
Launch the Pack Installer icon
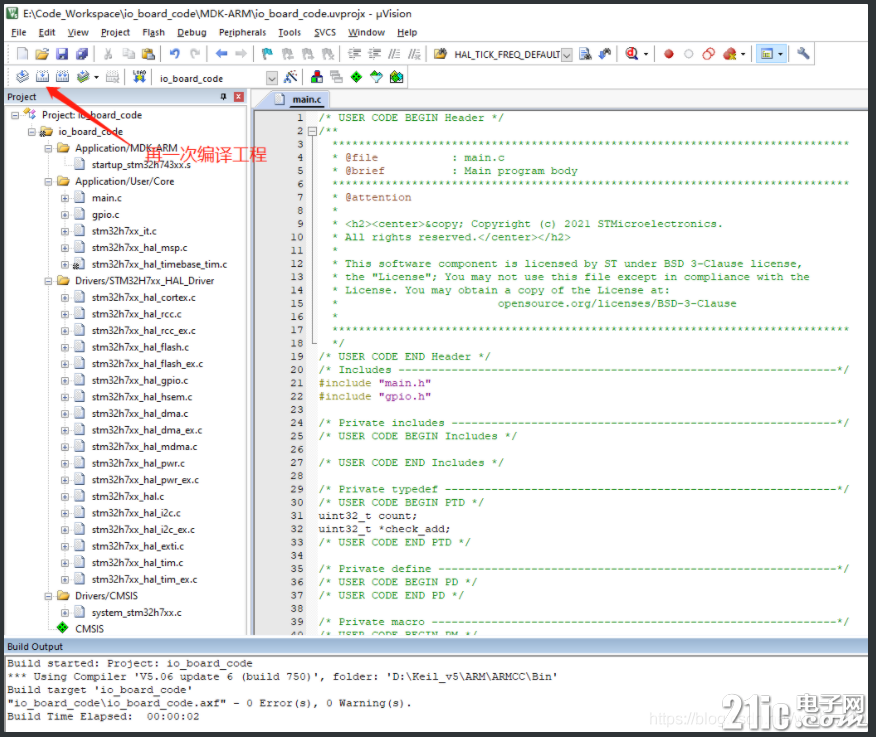[x=396, y=77]
